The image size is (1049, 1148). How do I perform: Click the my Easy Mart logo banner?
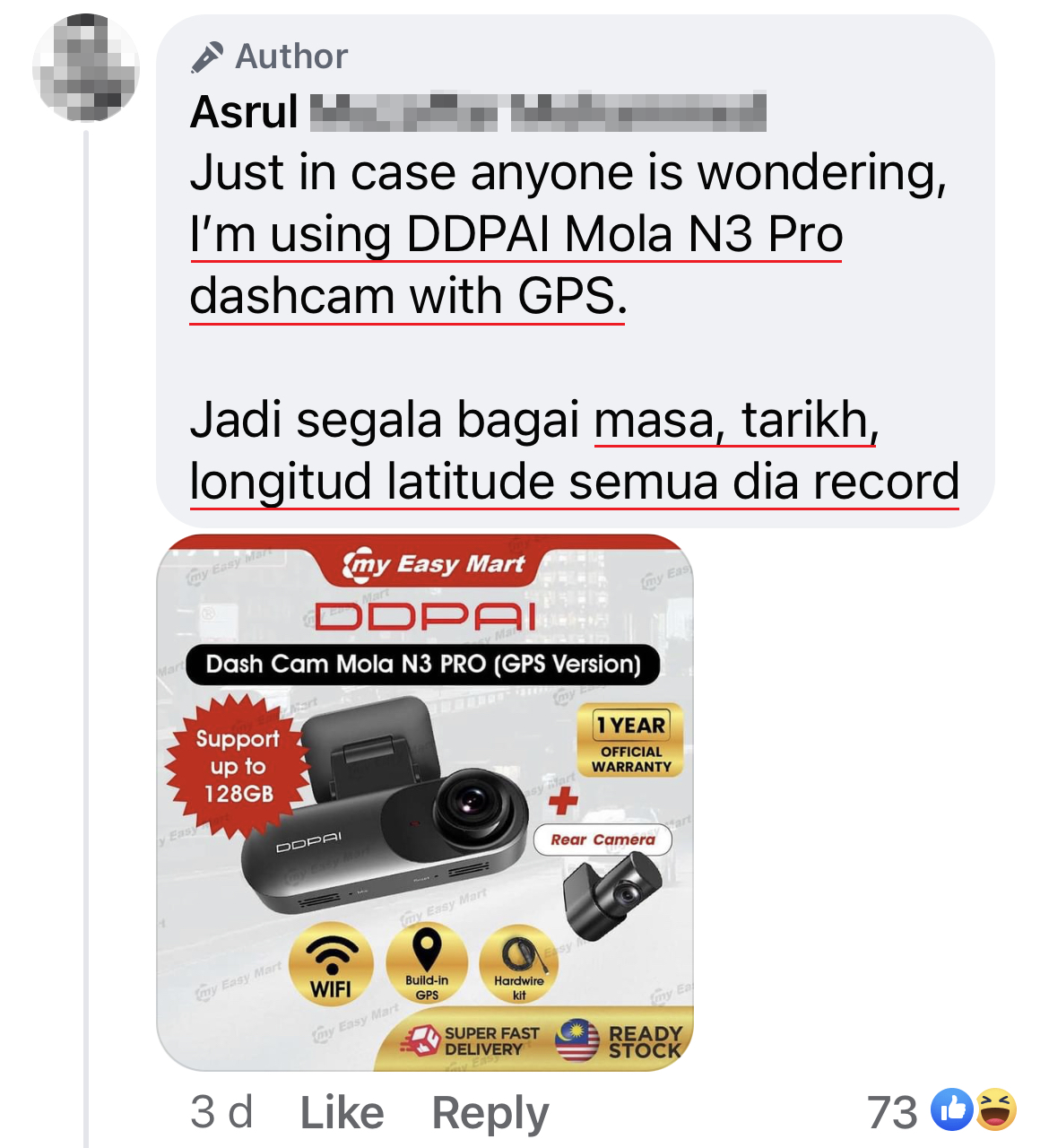click(x=433, y=563)
